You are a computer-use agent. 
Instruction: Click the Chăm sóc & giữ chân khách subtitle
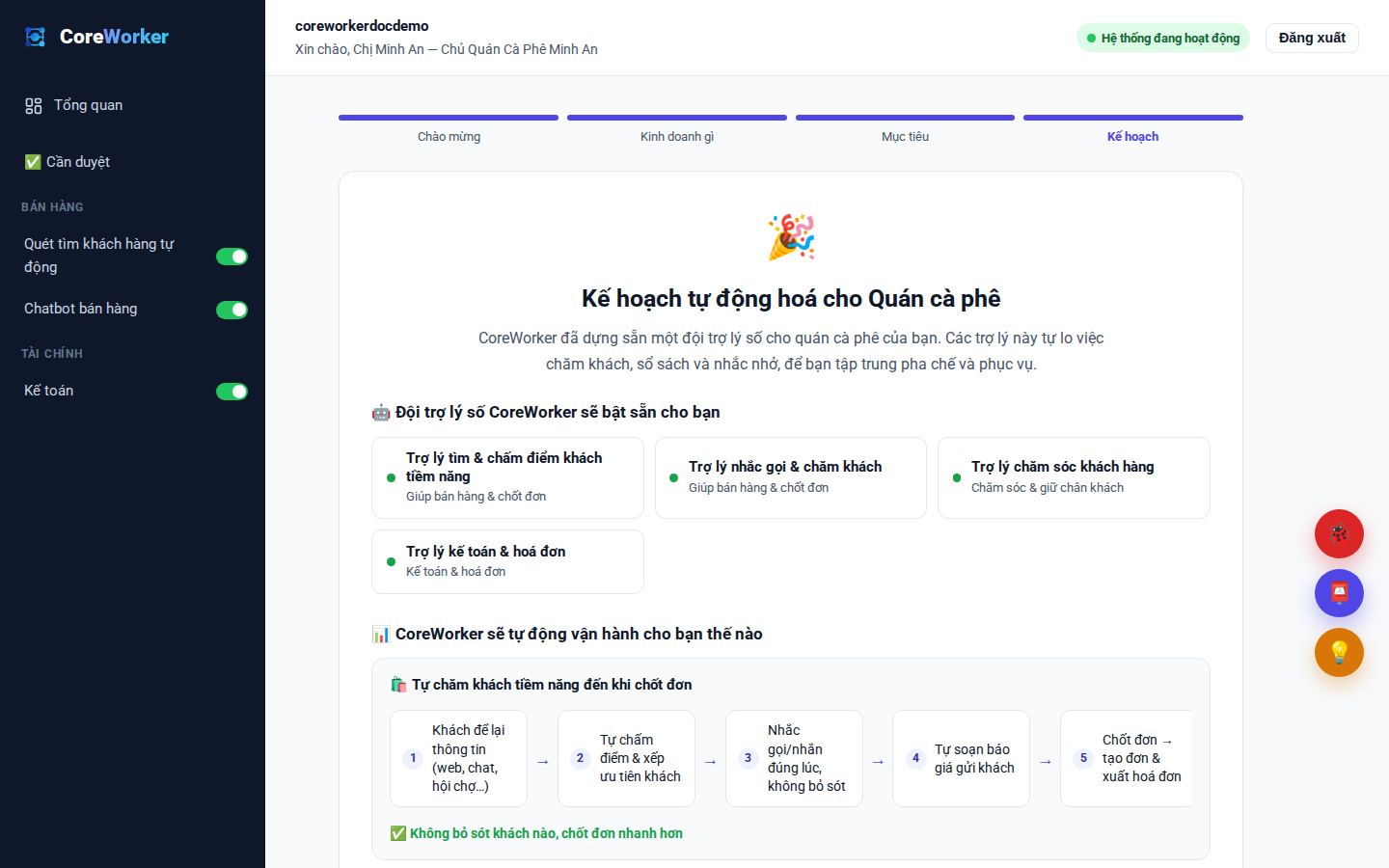point(1048,488)
